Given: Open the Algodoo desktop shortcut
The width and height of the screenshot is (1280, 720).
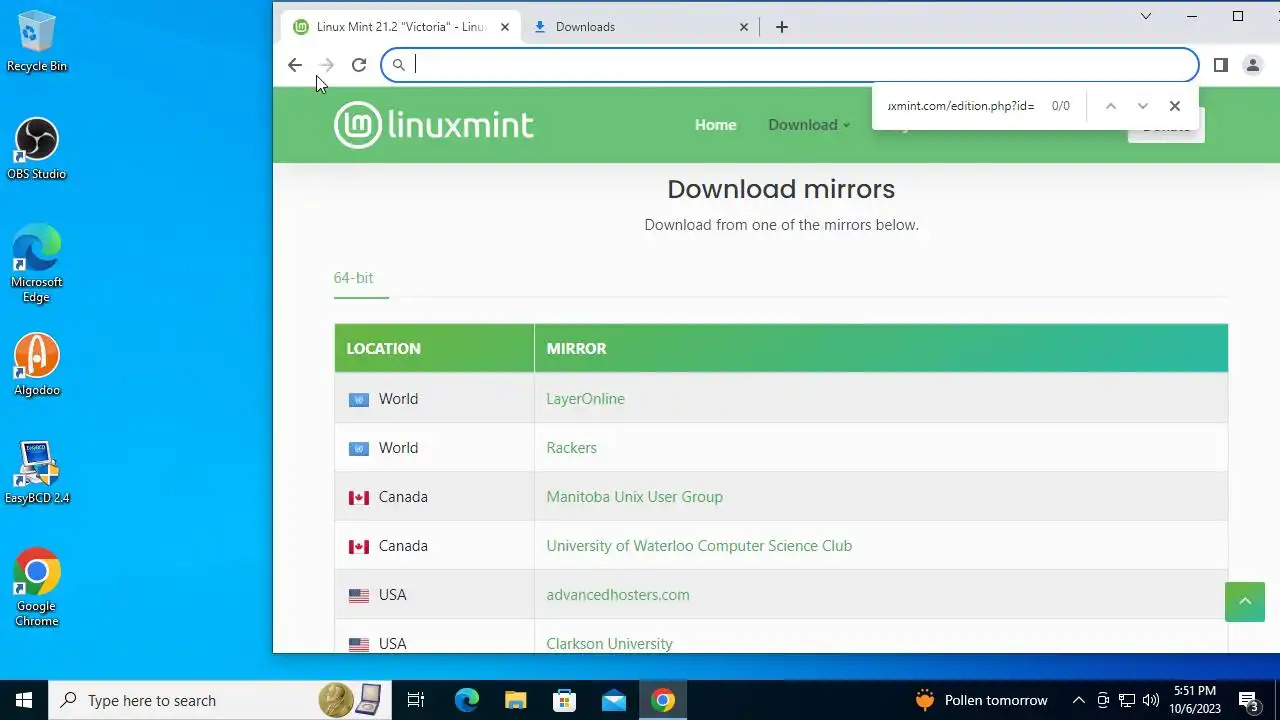Looking at the screenshot, I should 37,365.
